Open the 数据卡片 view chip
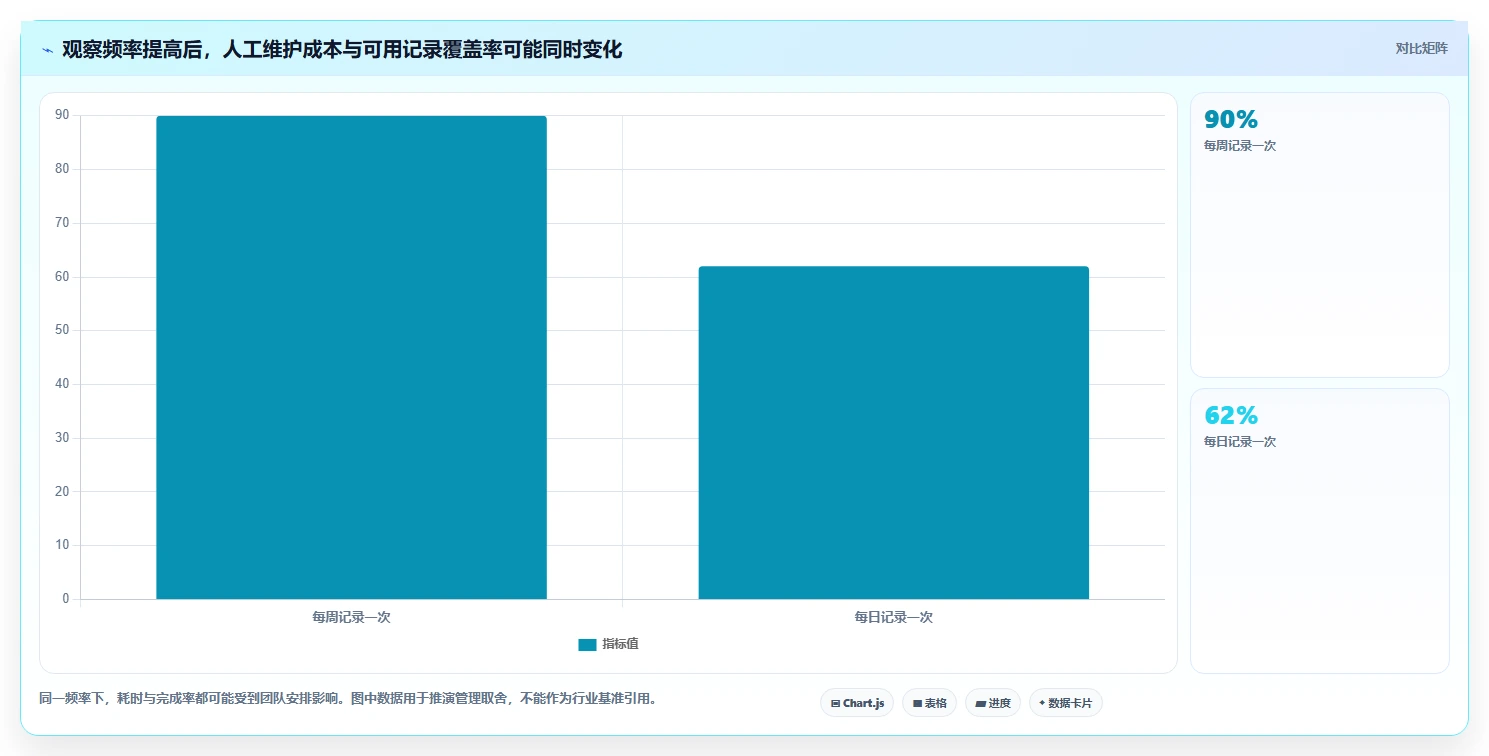This screenshot has height=756, width=1489. tap(1065, 703)
